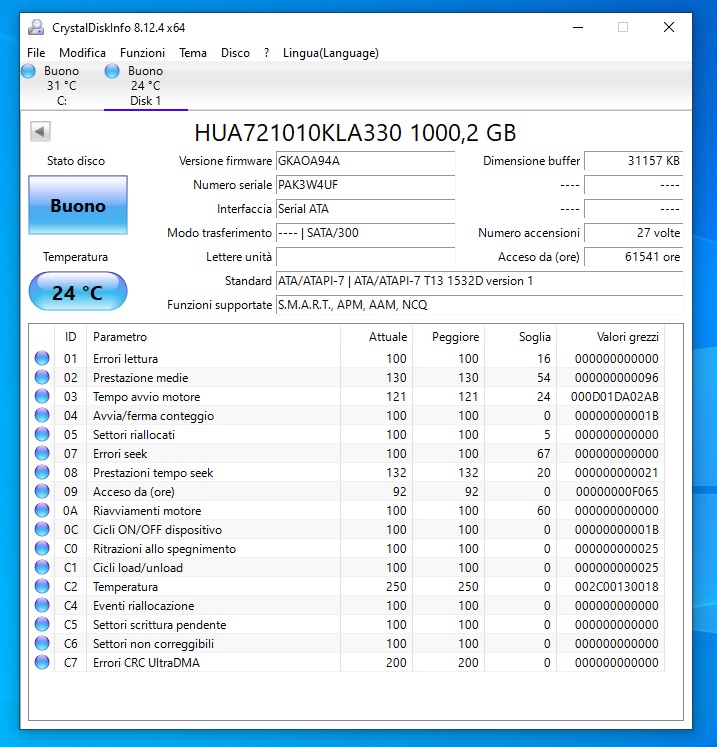Viewport: 717px width, 747px height.
Task: Close the CrystalDiskInfo window
Action: [x=669, y=28]
